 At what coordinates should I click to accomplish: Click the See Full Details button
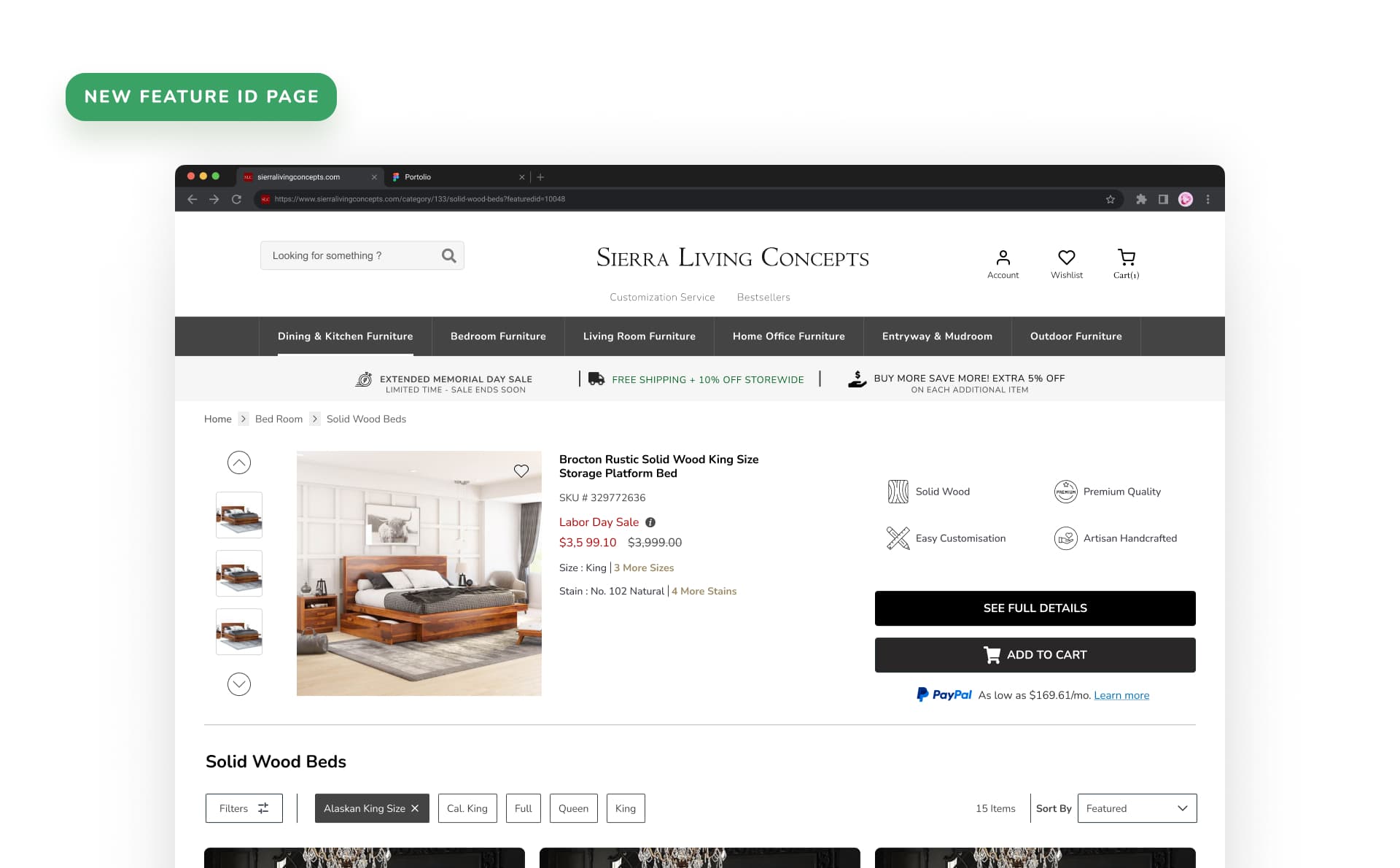[1035, 608]
